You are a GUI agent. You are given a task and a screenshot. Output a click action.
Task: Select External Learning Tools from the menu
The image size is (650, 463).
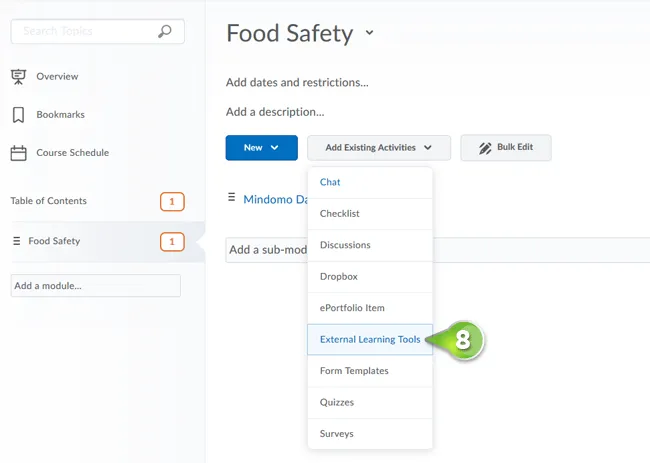point(370,339)
